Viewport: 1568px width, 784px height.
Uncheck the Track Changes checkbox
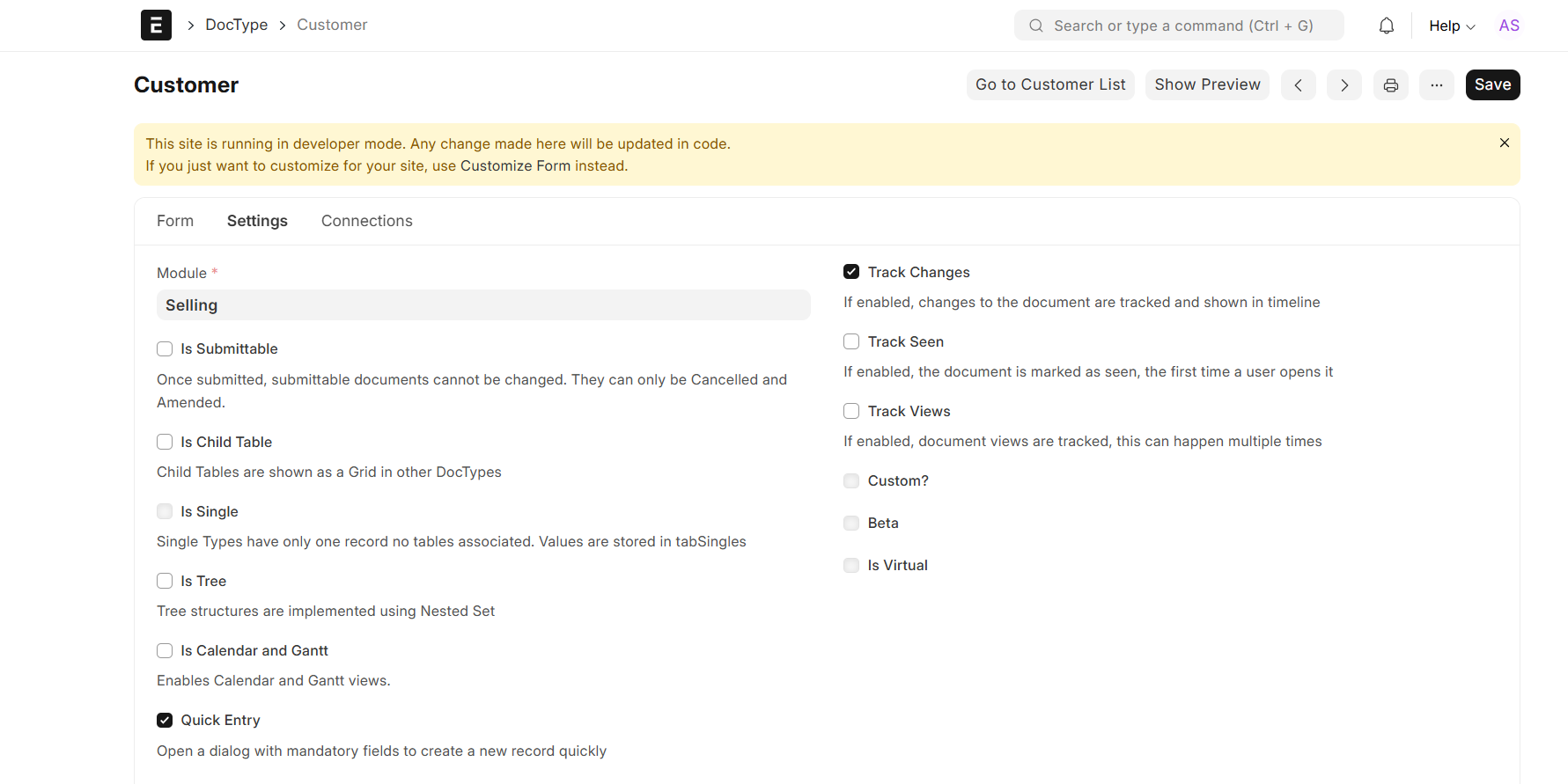click(851, 272)
